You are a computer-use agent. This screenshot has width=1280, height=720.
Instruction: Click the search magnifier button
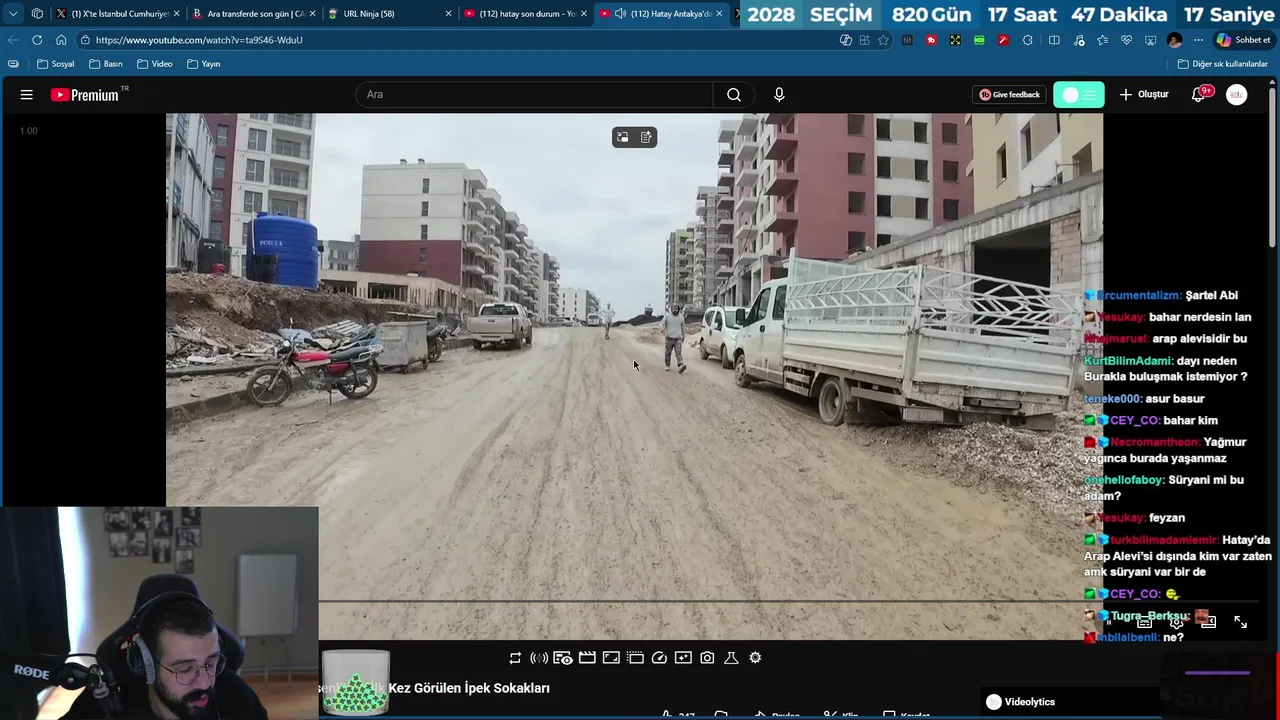pyautogui.click(x=734, y=95)
